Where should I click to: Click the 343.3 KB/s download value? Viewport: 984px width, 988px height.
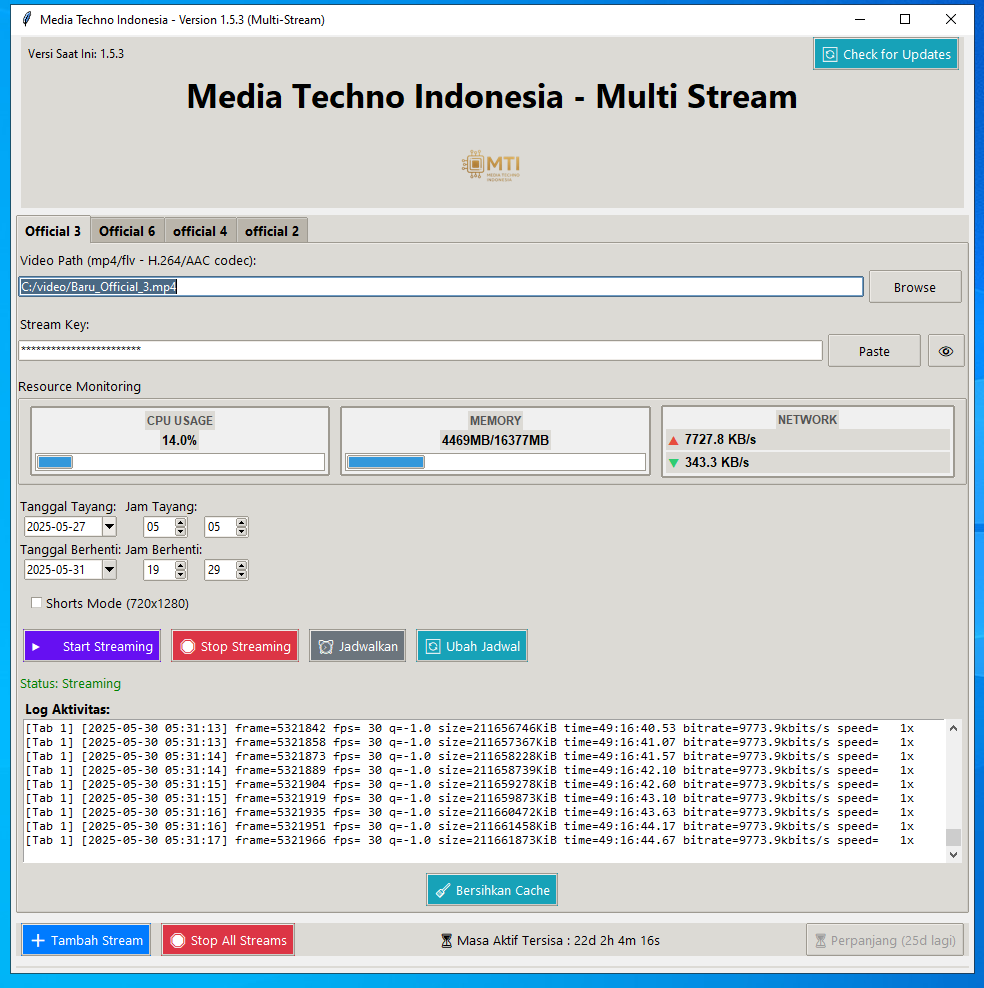tap(717, 462)
